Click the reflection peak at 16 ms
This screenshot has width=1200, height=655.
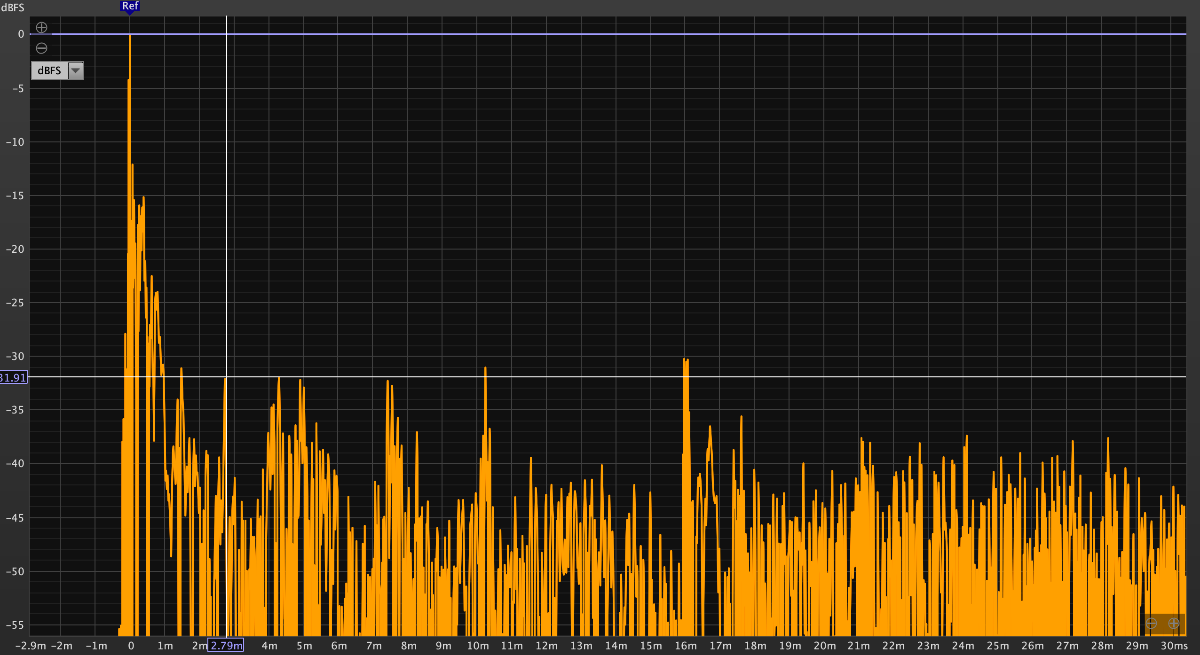pos(685,362)
